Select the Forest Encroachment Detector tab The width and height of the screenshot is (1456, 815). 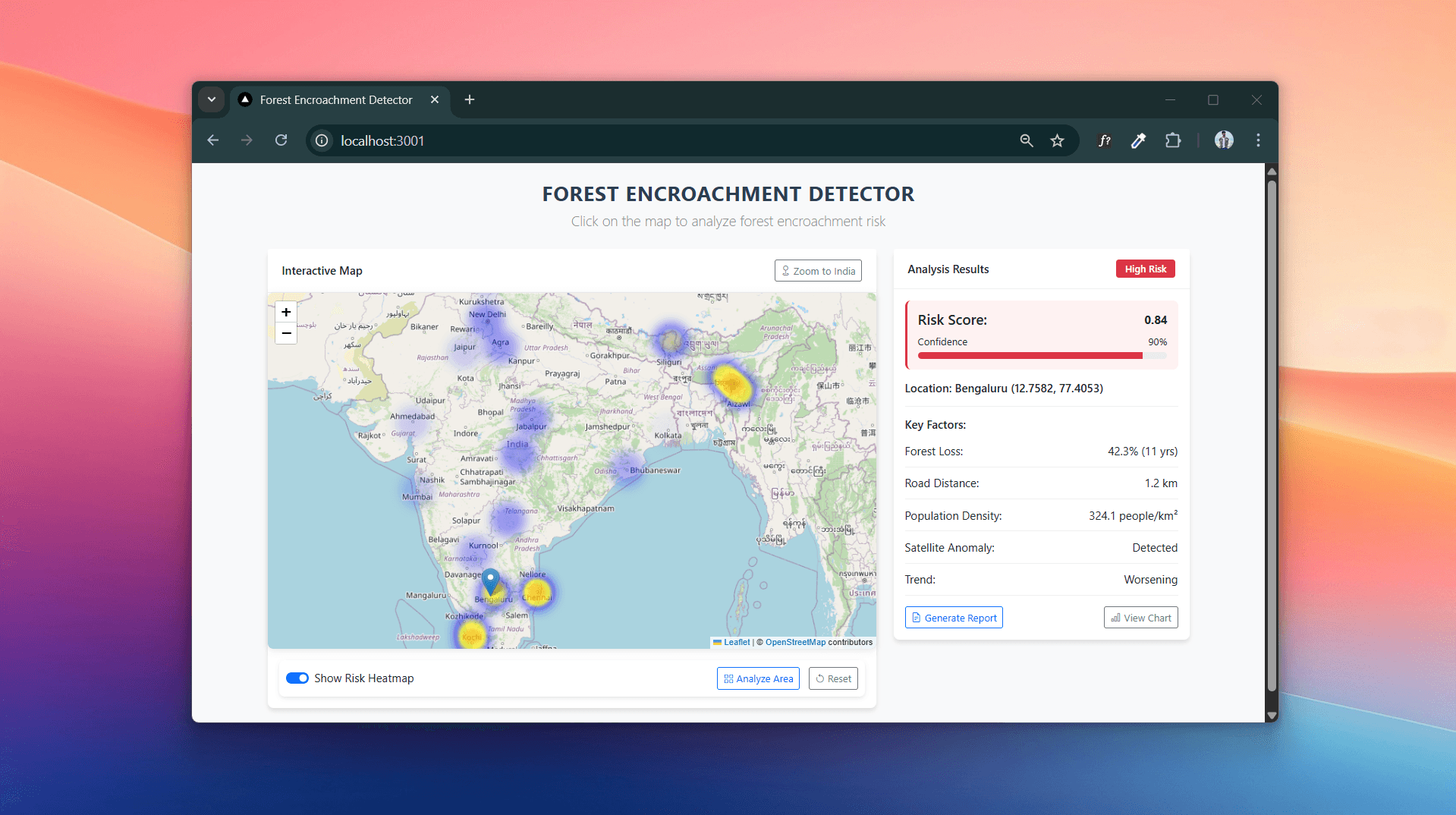[336, 99]
